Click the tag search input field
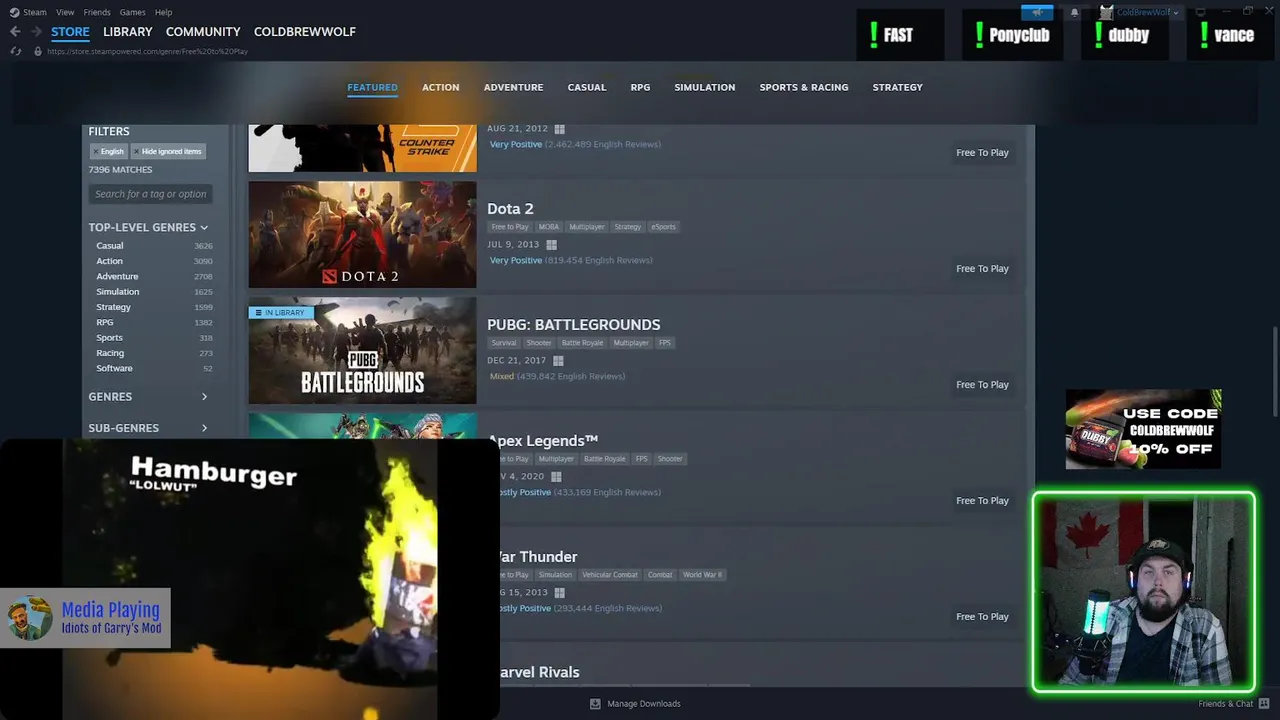The image size is (1280, 720). [150, 194]
